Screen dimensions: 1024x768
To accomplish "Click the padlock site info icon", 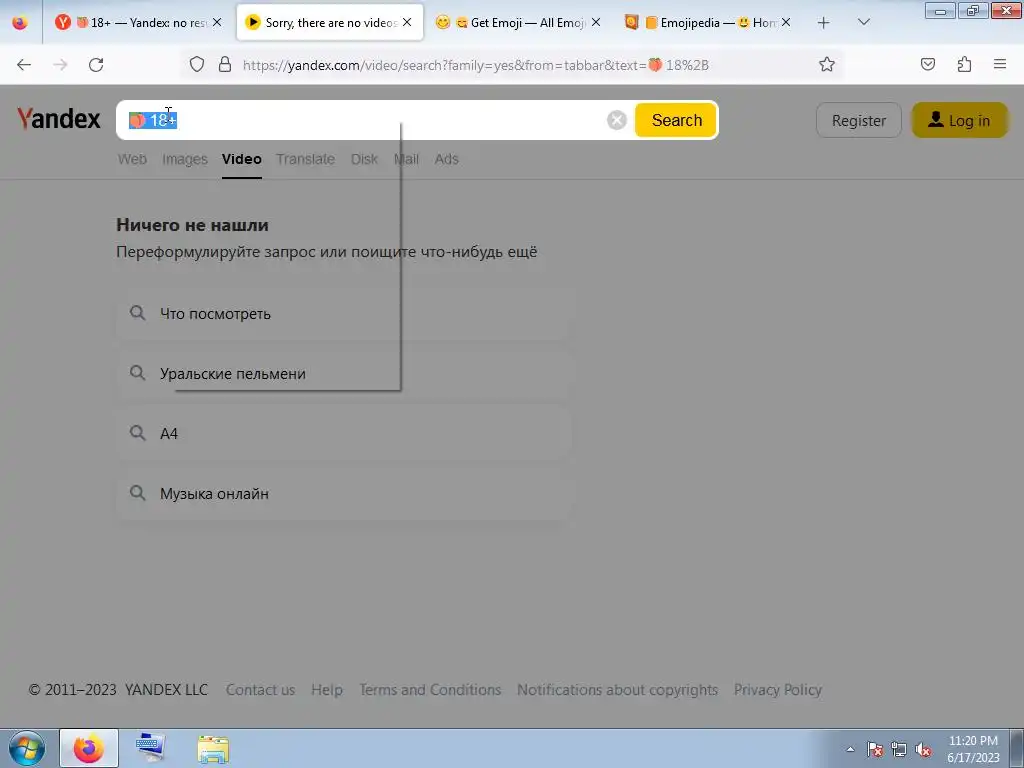I will click(225, 64).
